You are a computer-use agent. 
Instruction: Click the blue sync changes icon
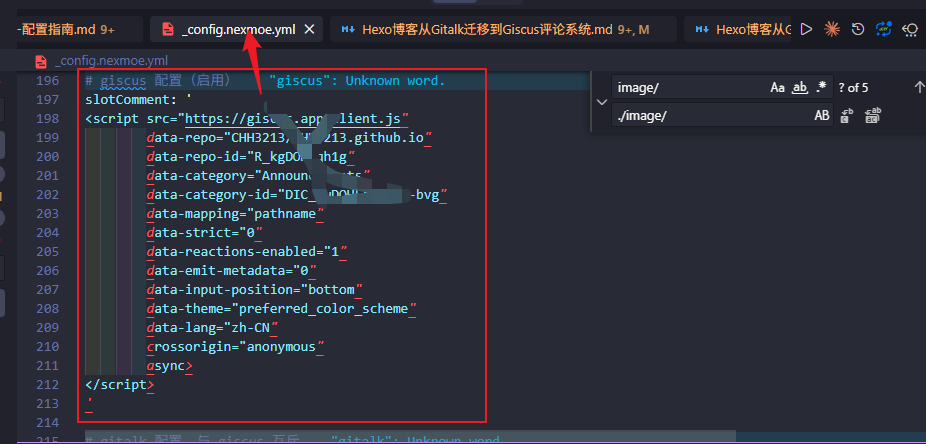coord(883,29)
